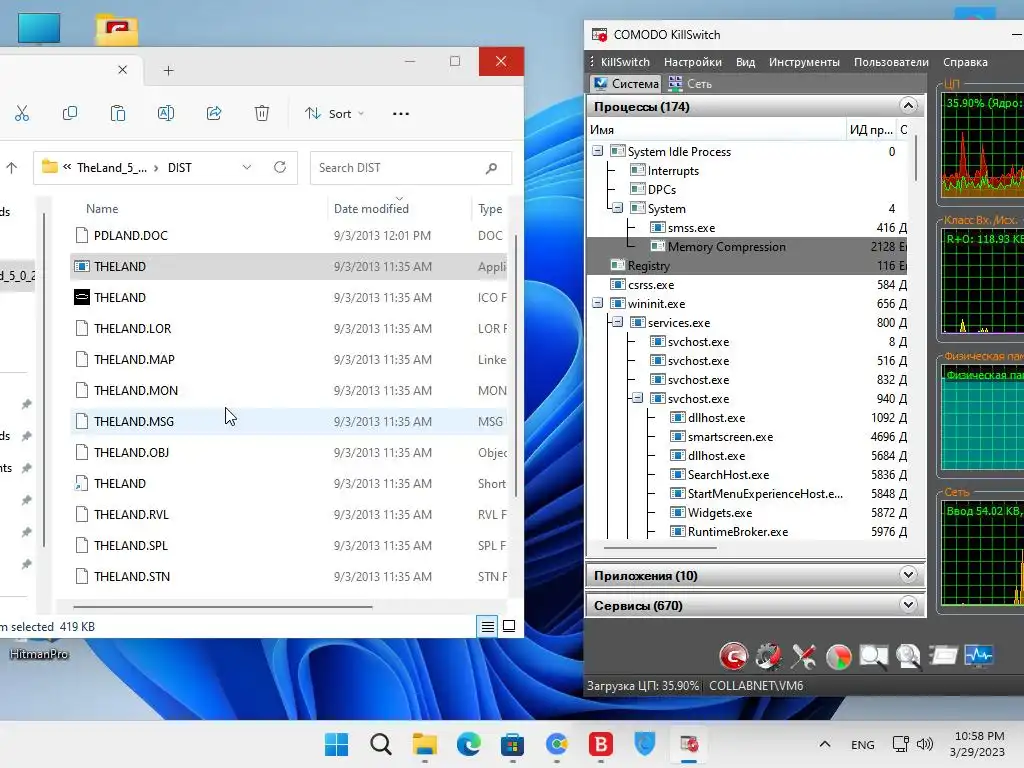This screenshot has width=1024, height=768.
Task: Open the See more options ellipsis in Explorer
Action: pyautogui.click(x=401, y=114)
